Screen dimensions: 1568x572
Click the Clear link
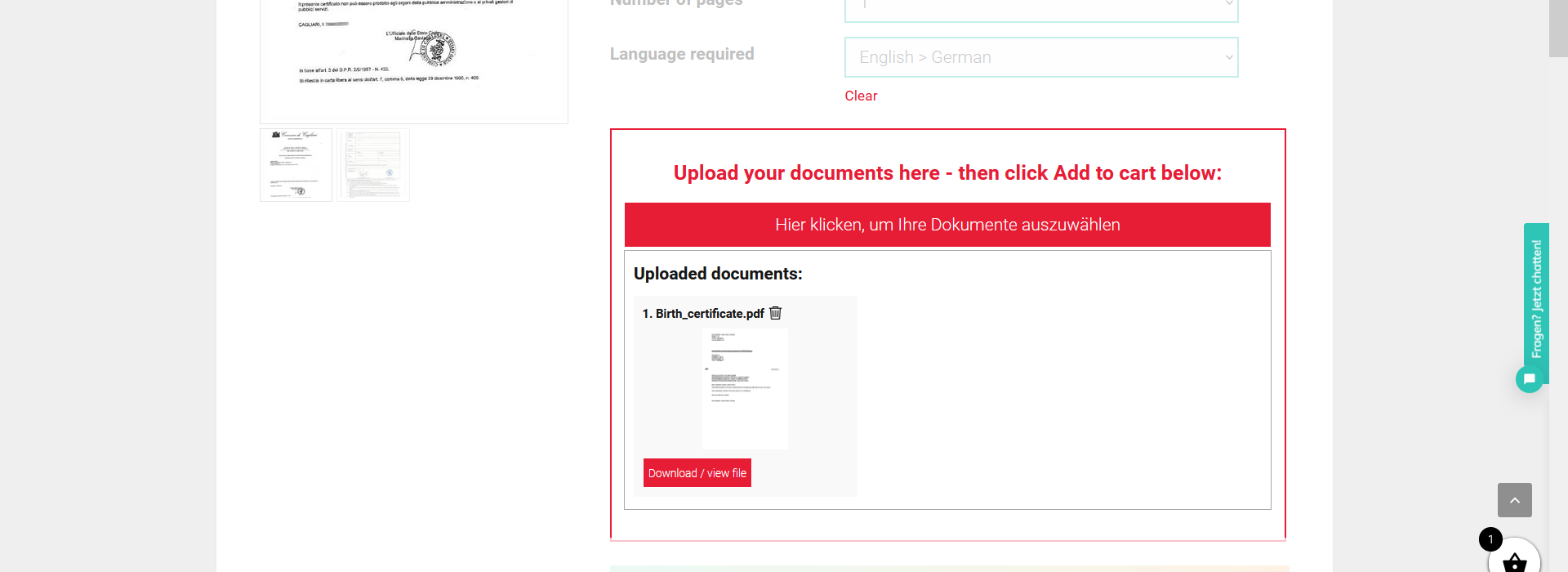tap(861, 96)
